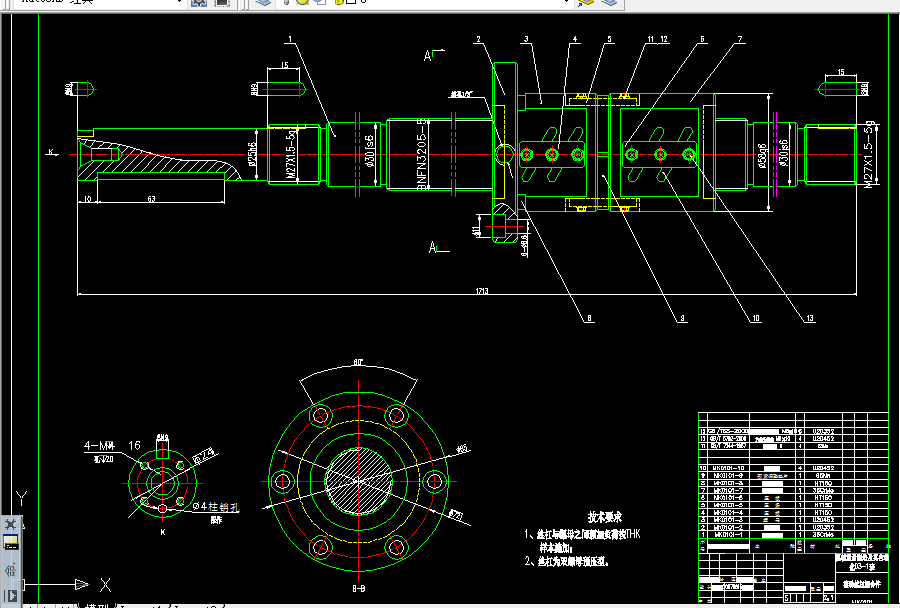This screenshot has width=900, height=608.
Task: Click the upper section mark A
Action: tap(428, 56)
